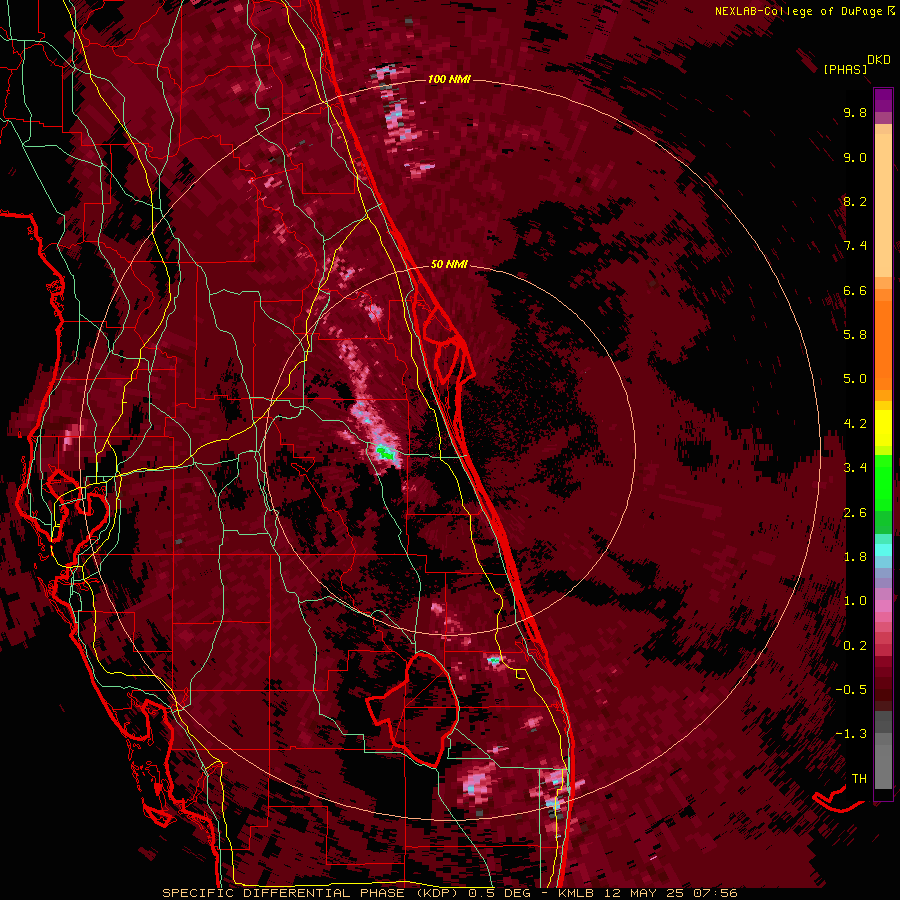Select the 100 NMI range ring label
The image size is (900, 900).
click(x=449, y=79)
